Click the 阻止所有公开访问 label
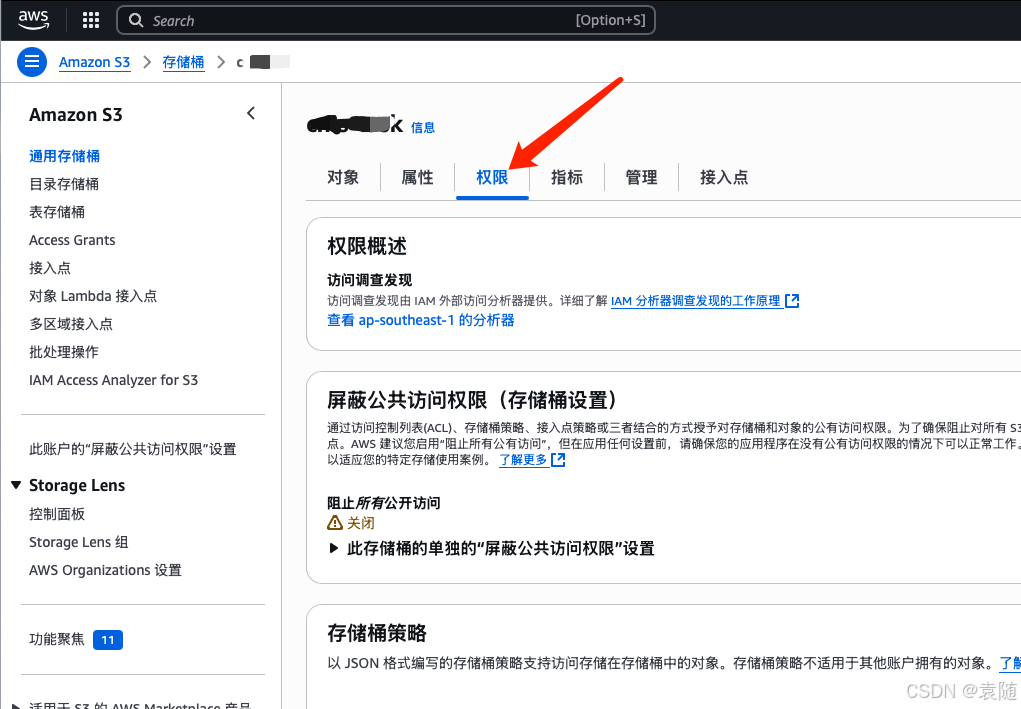The height and width of the screenshot is (709, 1021). [384, 503]
